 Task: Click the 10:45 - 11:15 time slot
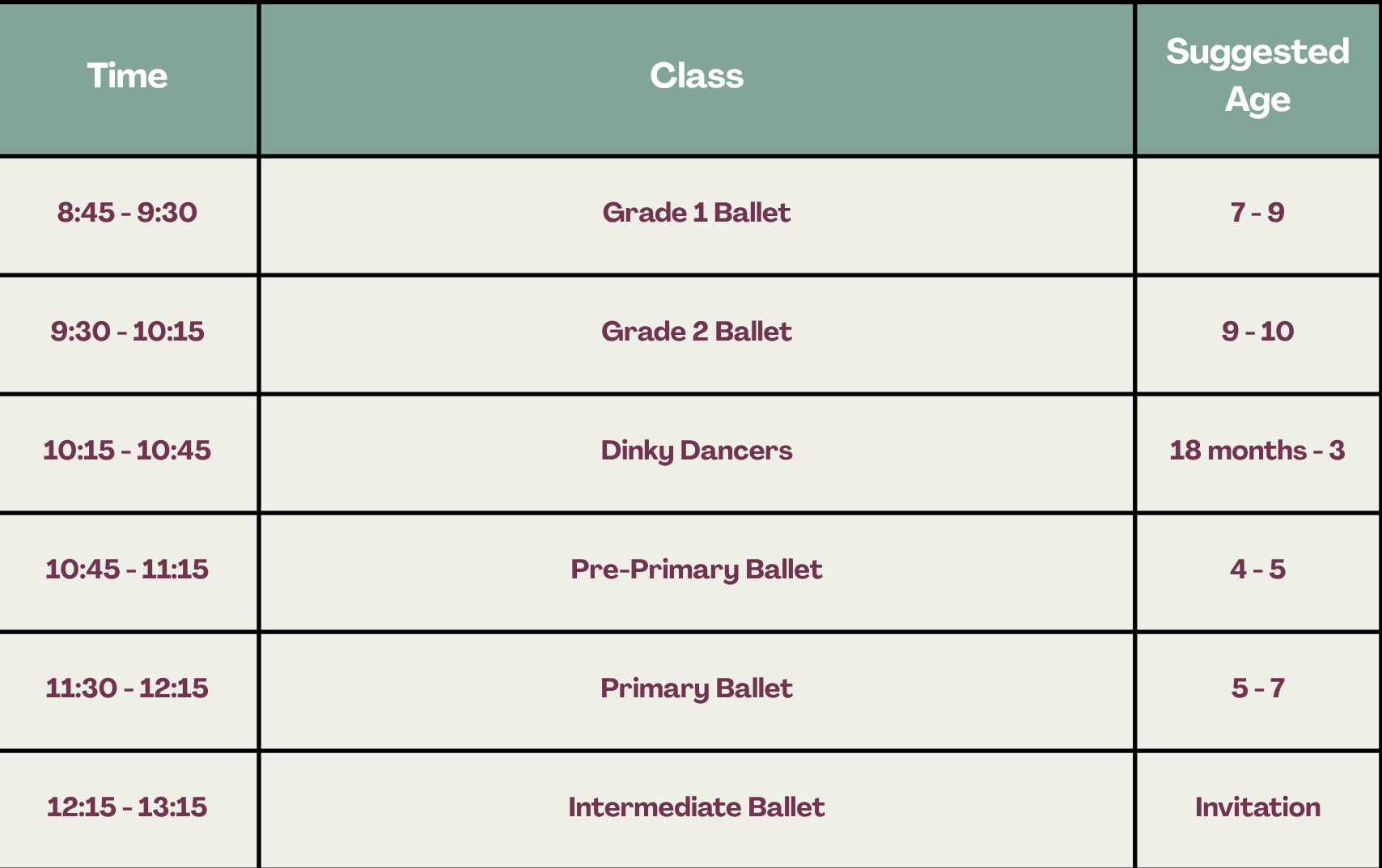tap(127, 569)
